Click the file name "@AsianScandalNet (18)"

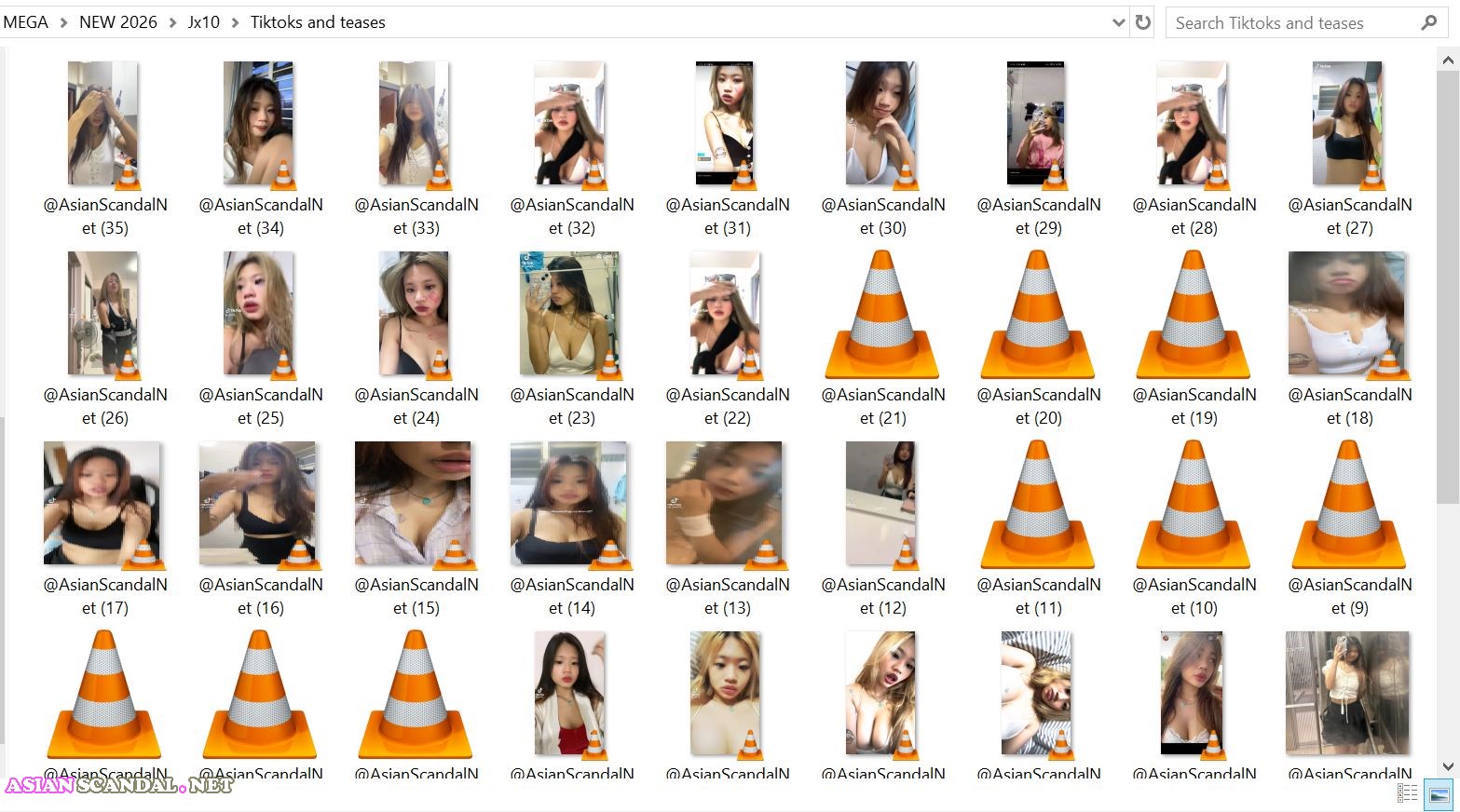[x=1350, y=406]
